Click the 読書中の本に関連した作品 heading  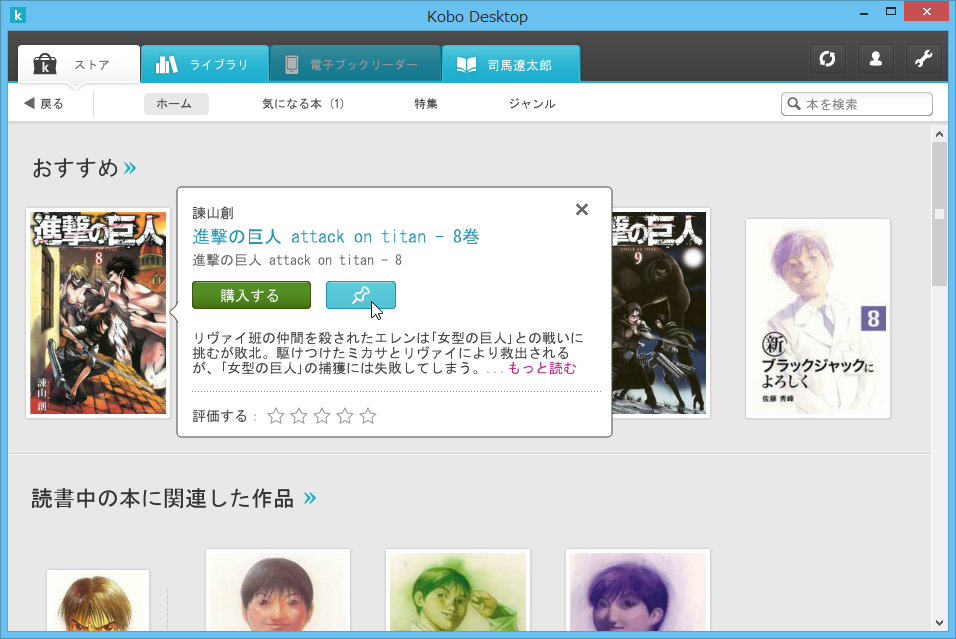(x=163, y=498)
